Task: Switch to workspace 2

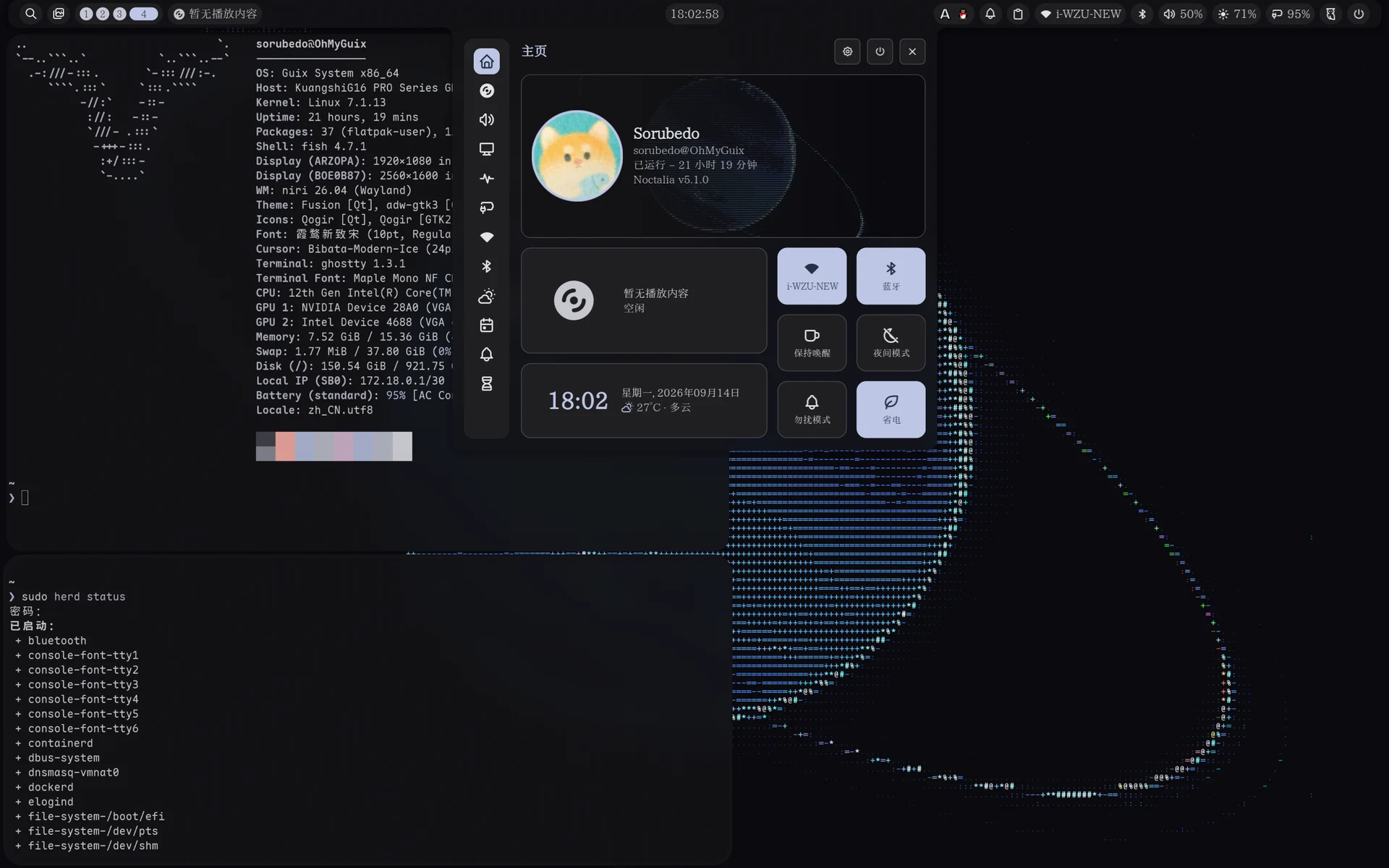Action: point(103,14)
